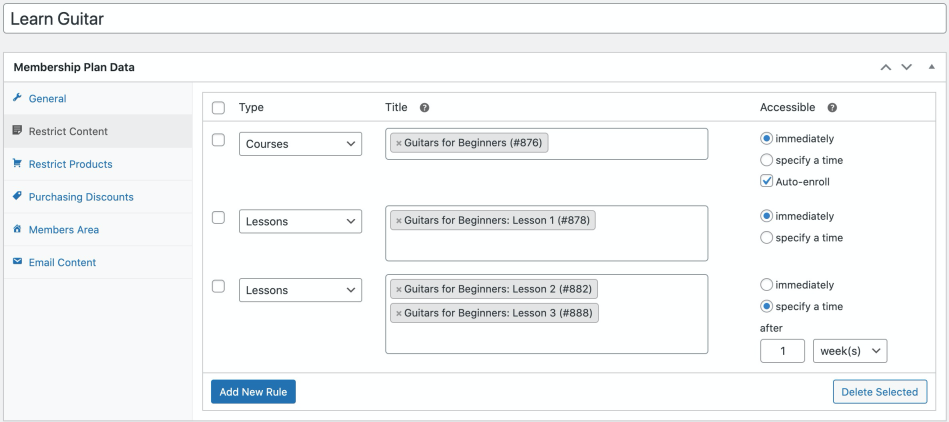Move Membership Plan Data panel up
This screenshot has width=949, height=422.
click(x=885, y=67)
